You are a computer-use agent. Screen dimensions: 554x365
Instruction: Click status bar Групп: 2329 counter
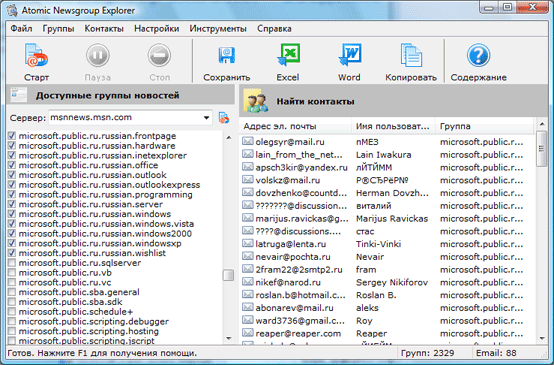click(x=428, y=353)
